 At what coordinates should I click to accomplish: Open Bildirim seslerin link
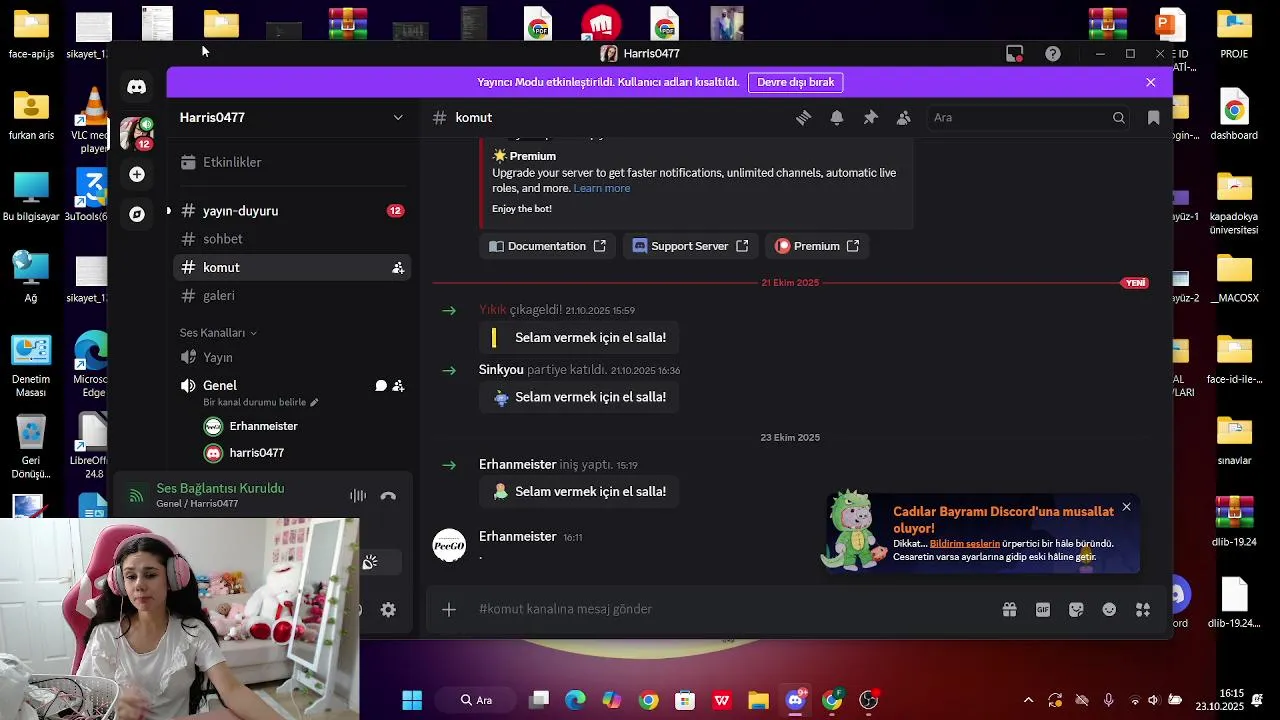tap(965, 544)
